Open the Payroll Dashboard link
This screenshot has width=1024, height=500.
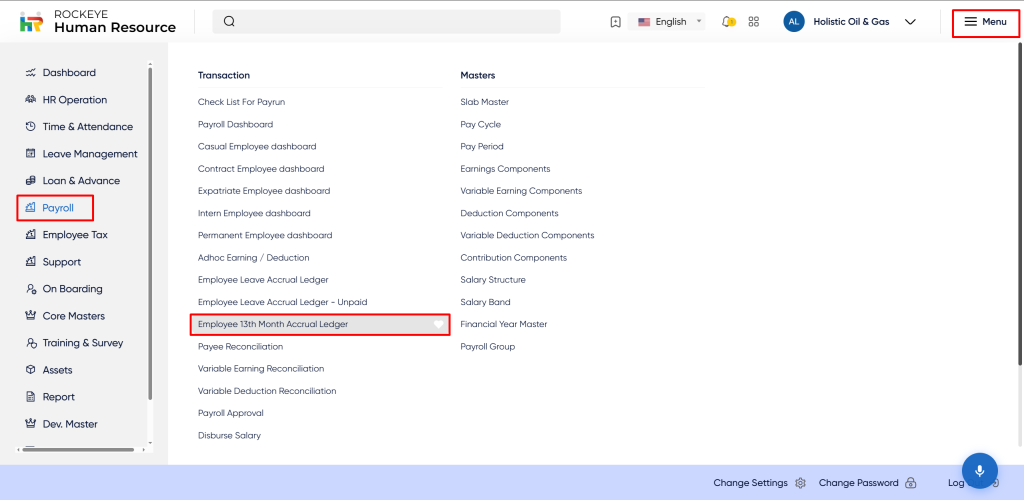pyautogui.click(x=235, y=125)
